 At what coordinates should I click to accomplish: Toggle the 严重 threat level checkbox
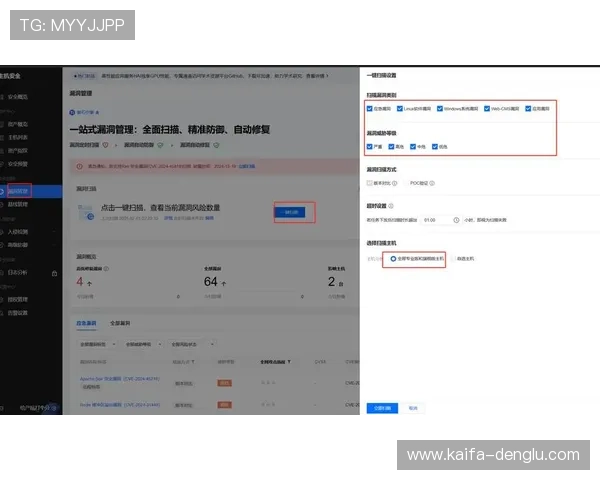369,147
